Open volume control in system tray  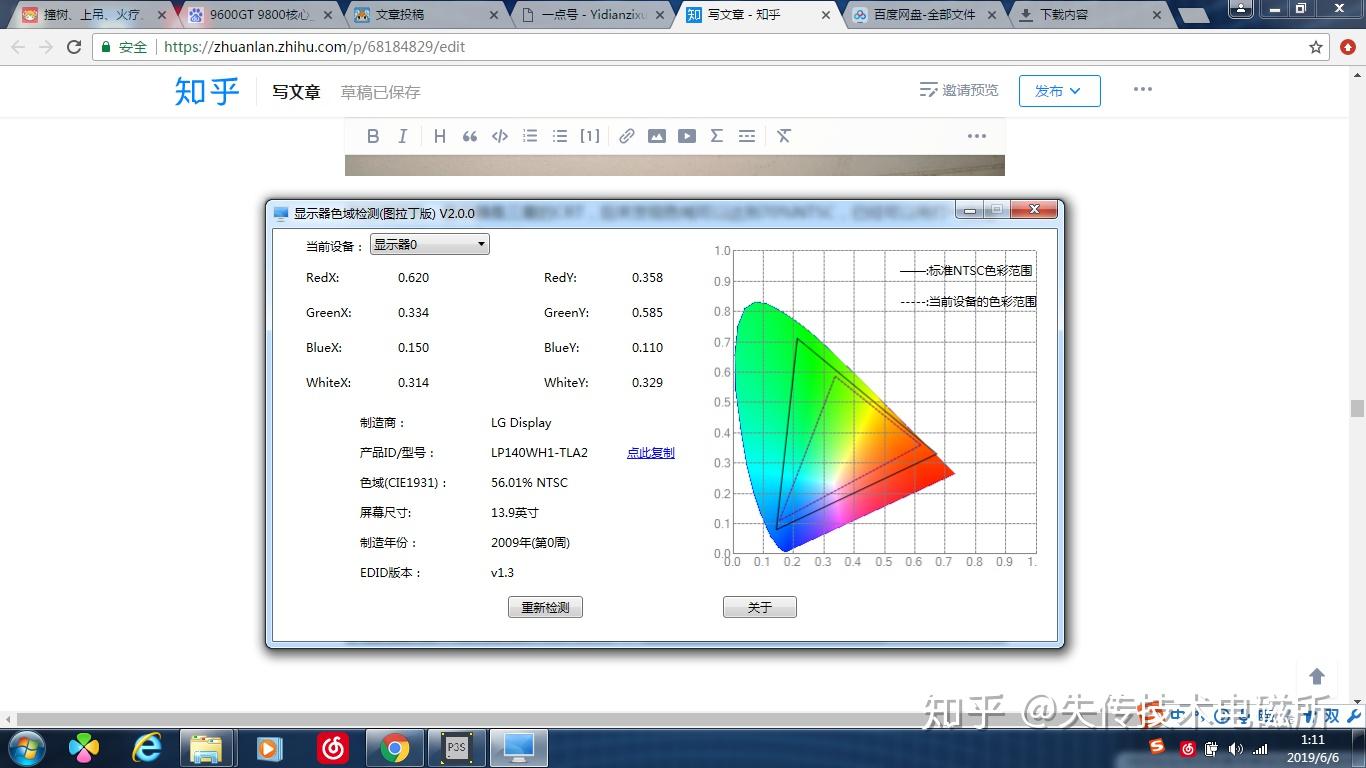(x=1236, y=748)
